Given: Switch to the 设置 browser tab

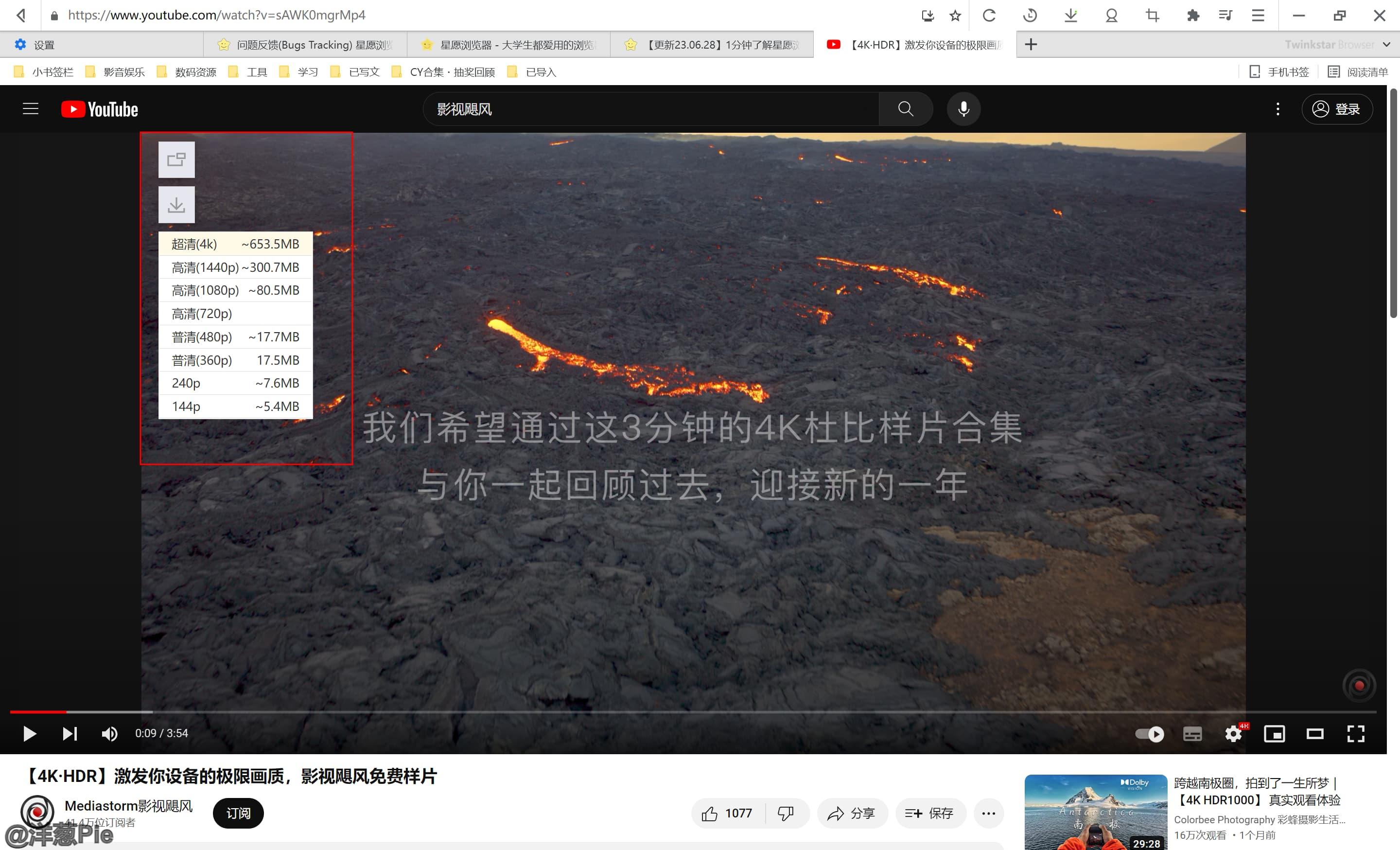Looking at the screenshot, I should point(44,45).
